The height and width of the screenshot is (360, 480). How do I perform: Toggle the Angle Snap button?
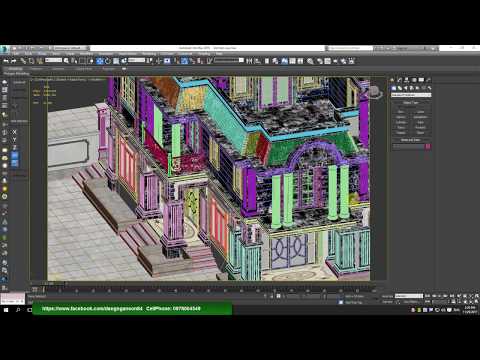pos(184,61)
